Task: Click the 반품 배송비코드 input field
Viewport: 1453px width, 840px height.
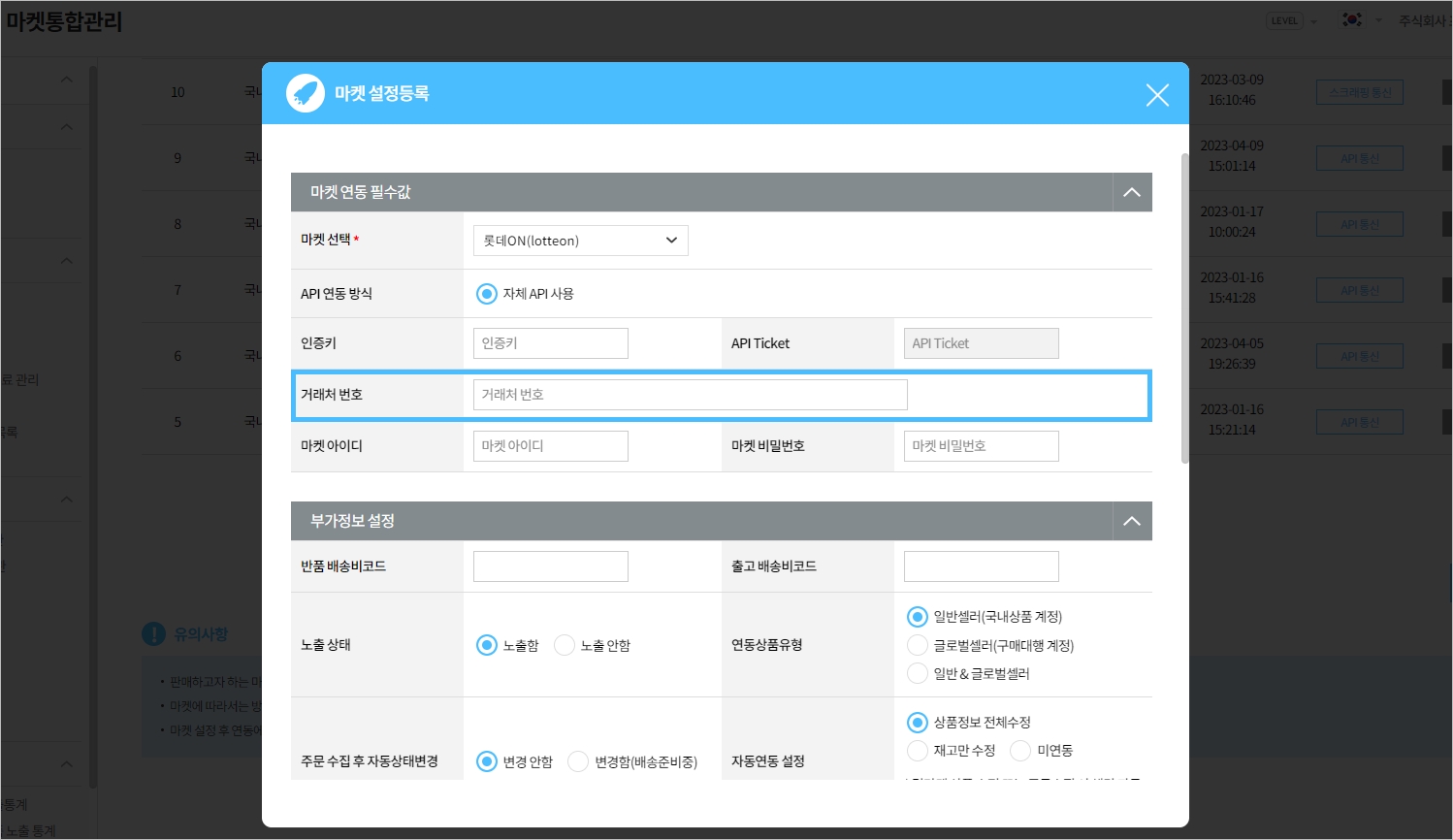Action: click(x=550, y=566)
